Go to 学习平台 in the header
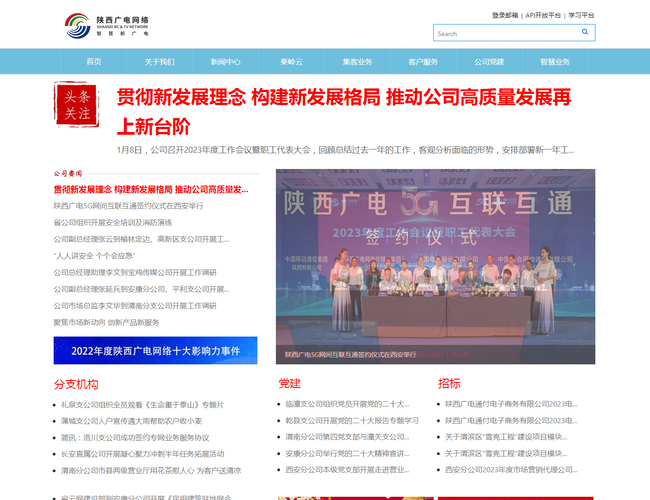This screenshot has width=650, height=500. click(x=581, y=15)
